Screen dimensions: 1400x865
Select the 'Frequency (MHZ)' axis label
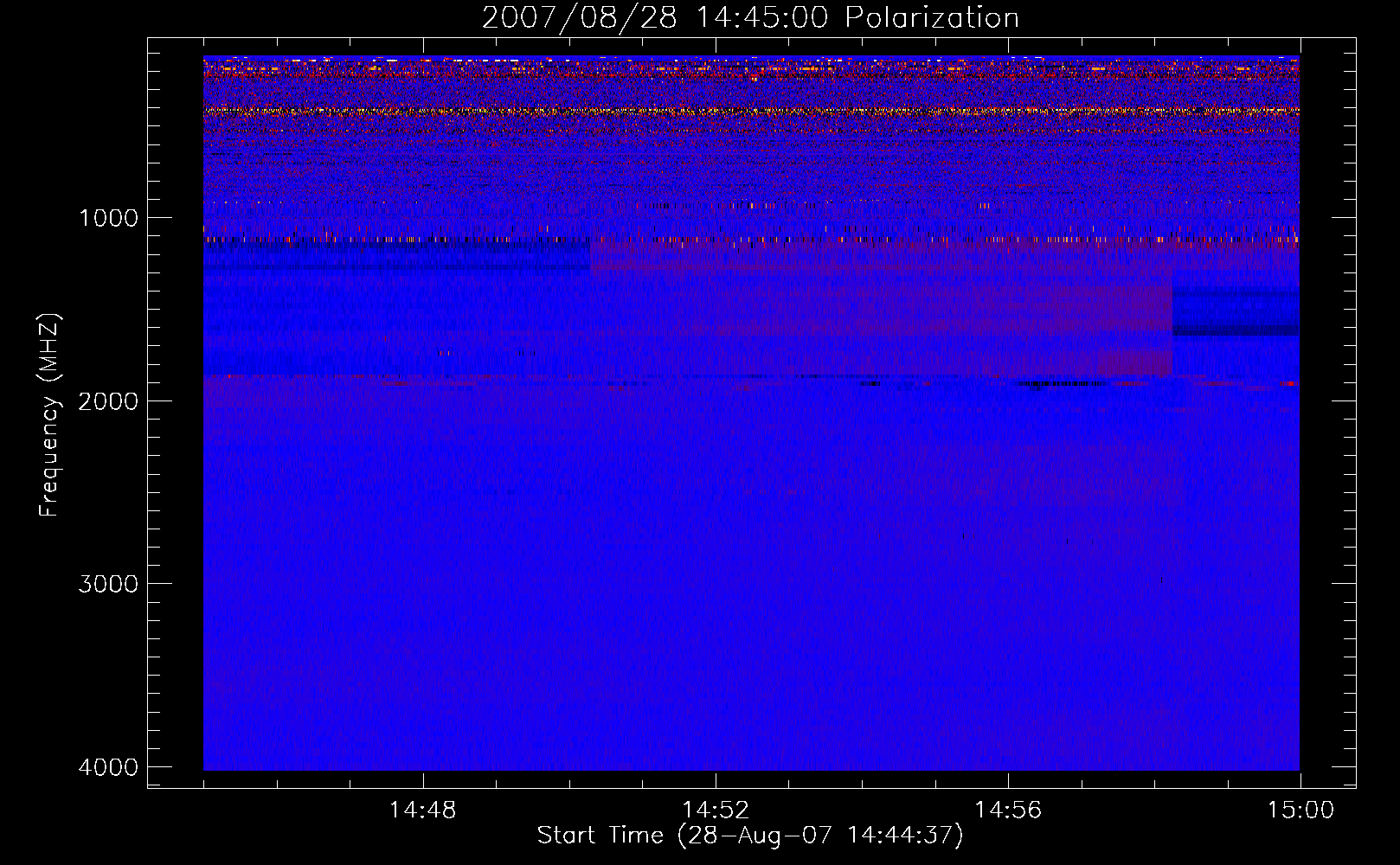coord(49,415)
